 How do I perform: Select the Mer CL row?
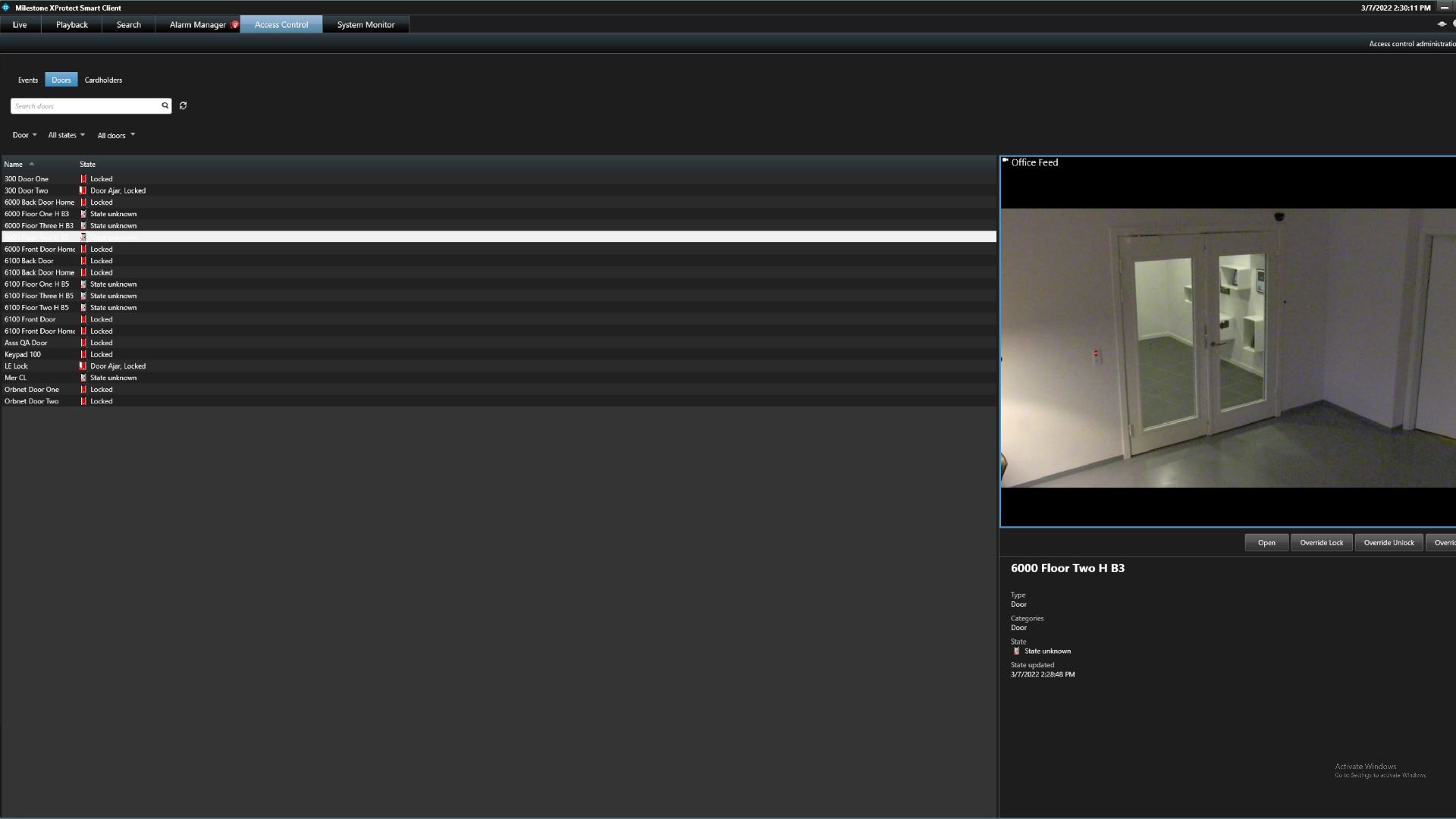[499, 378]
